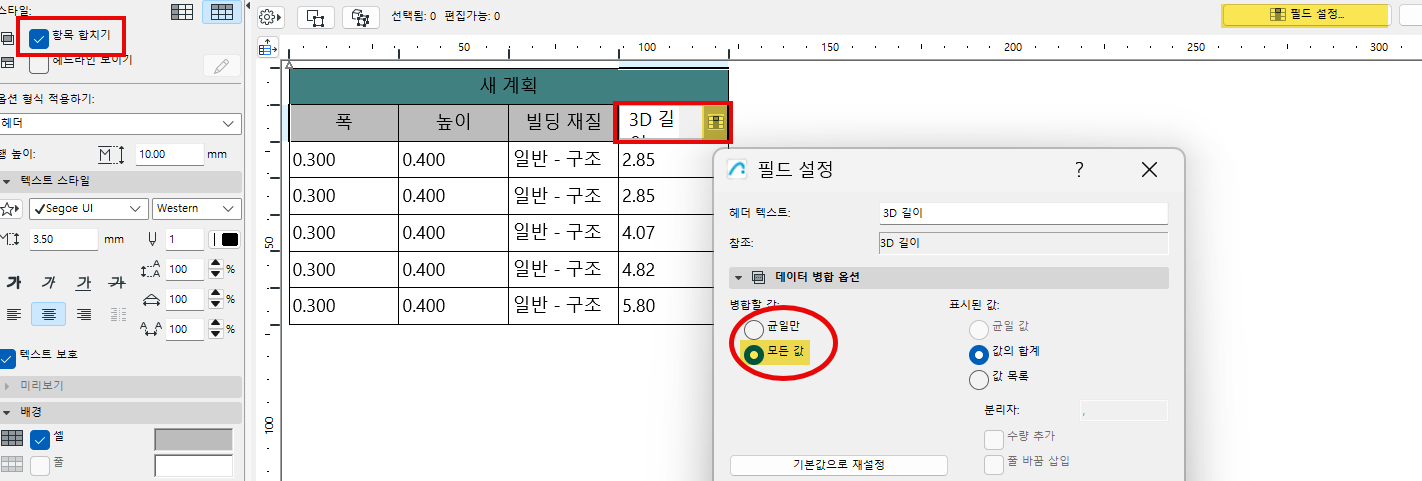This screenshot has height=481, width=1422.
Task: Click the cell background grid icon
Action: pyautogui.click(x=12, y=439)
